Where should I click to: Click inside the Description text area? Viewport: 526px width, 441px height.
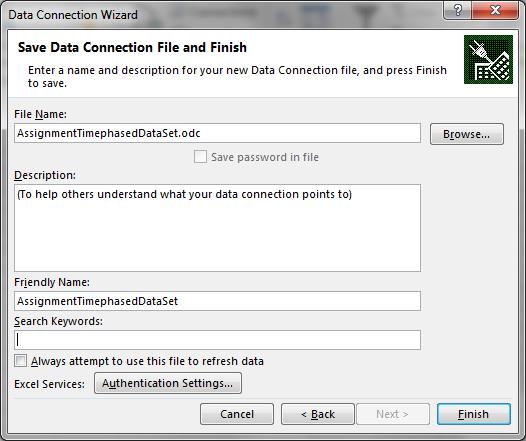(217, 228)
